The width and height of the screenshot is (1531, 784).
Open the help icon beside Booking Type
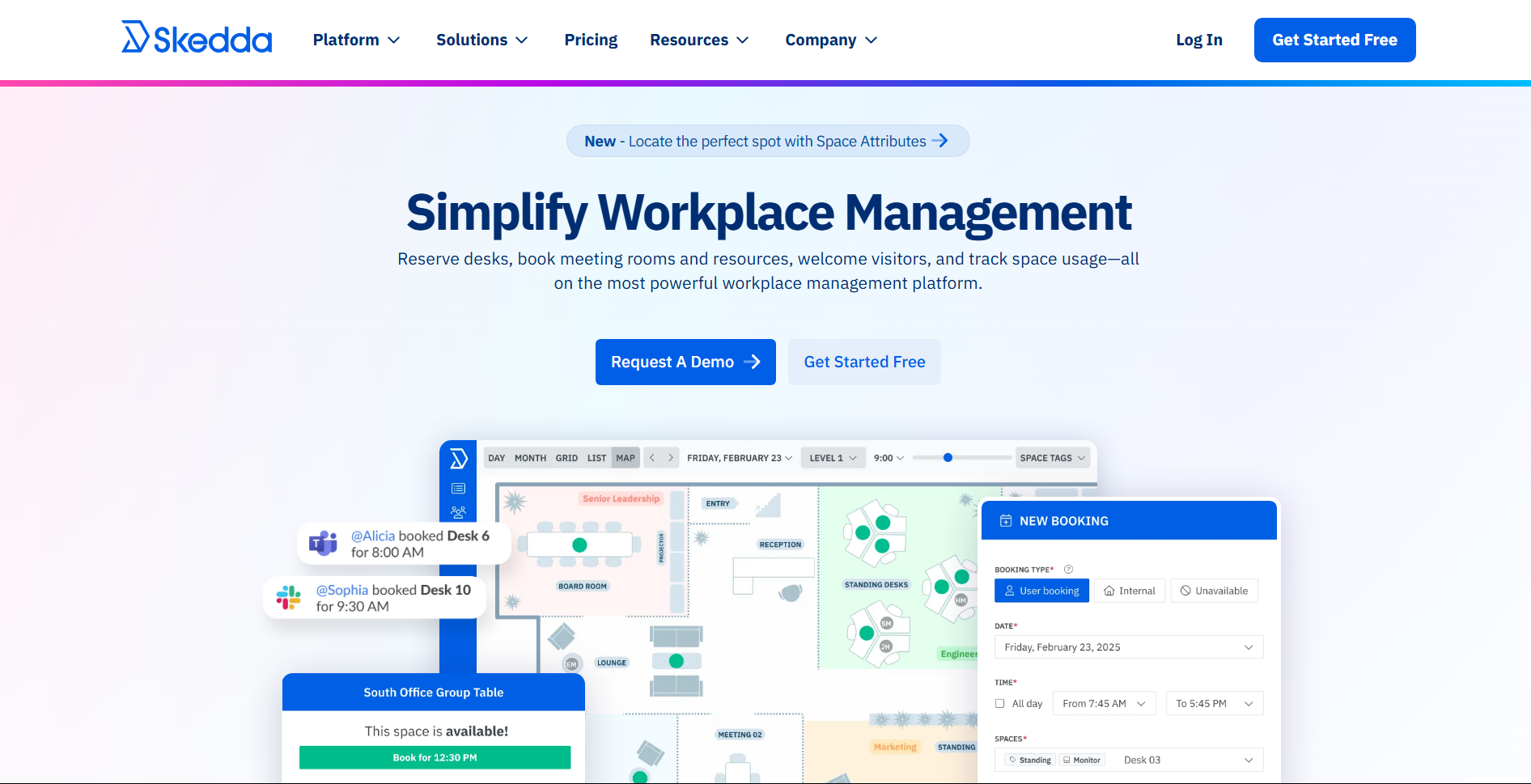[x=1070, y=569]
